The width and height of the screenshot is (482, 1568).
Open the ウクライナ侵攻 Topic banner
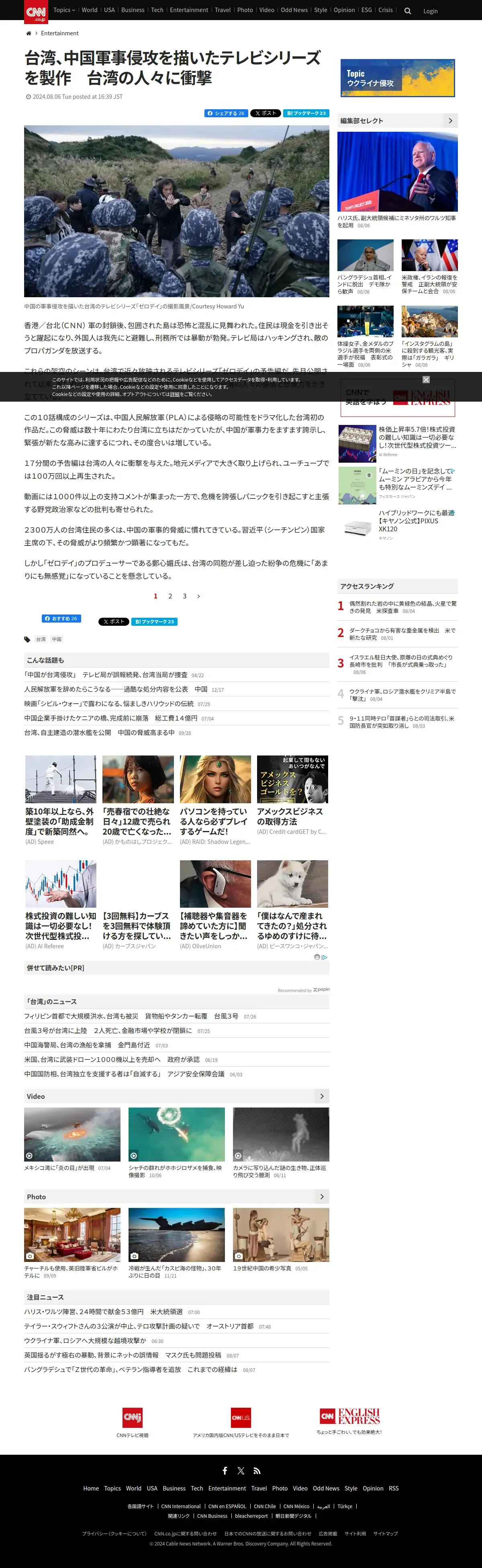pos(397,78)
